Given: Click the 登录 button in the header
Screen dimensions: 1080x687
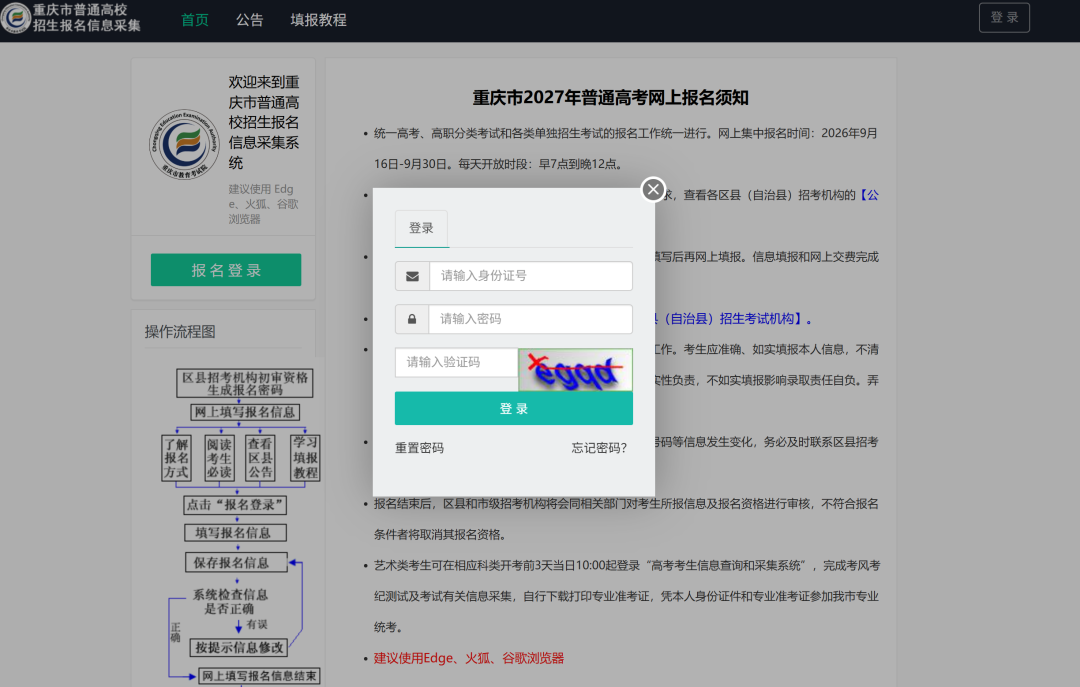Looking at the screenshot, I should tap(1004, 18).
